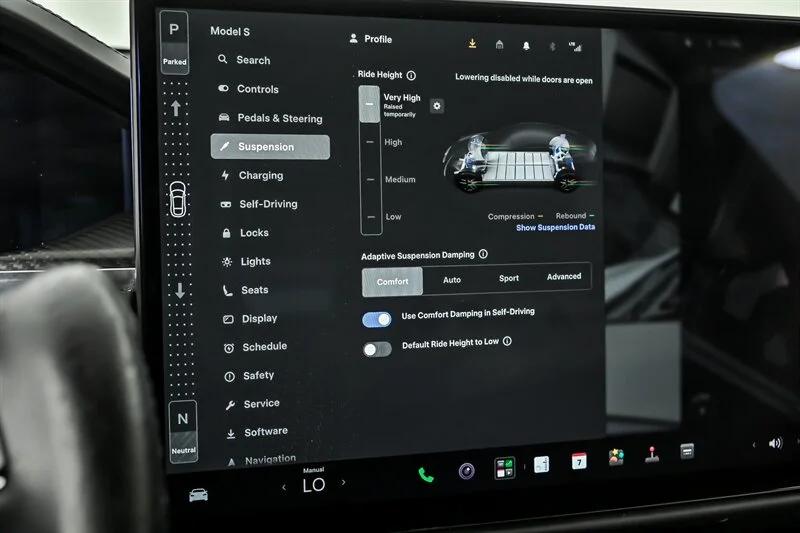
Task: Tap the software download arrow icon
Action: coord(472,43)
